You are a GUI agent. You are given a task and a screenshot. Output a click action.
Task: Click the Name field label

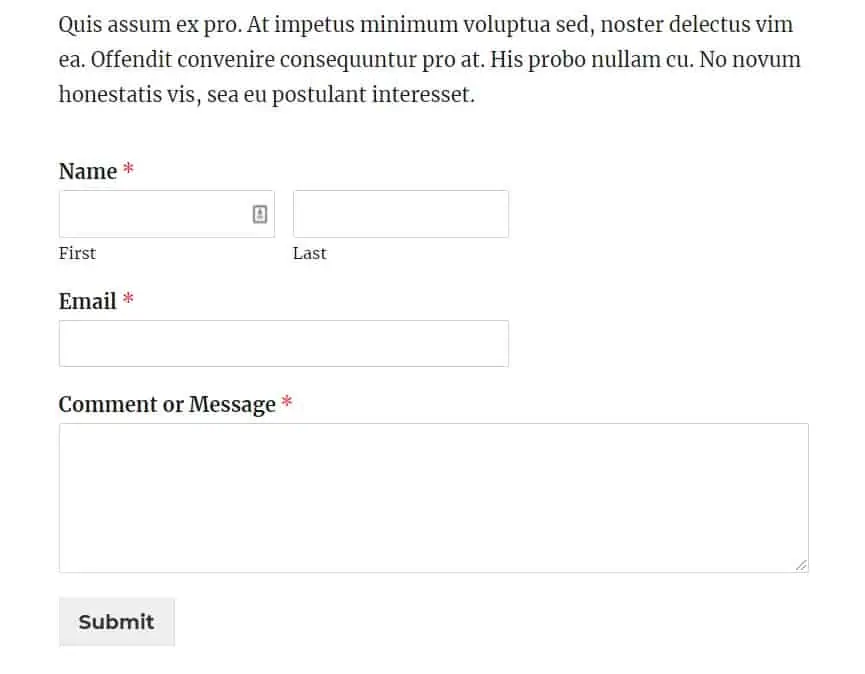click(85, 171)
